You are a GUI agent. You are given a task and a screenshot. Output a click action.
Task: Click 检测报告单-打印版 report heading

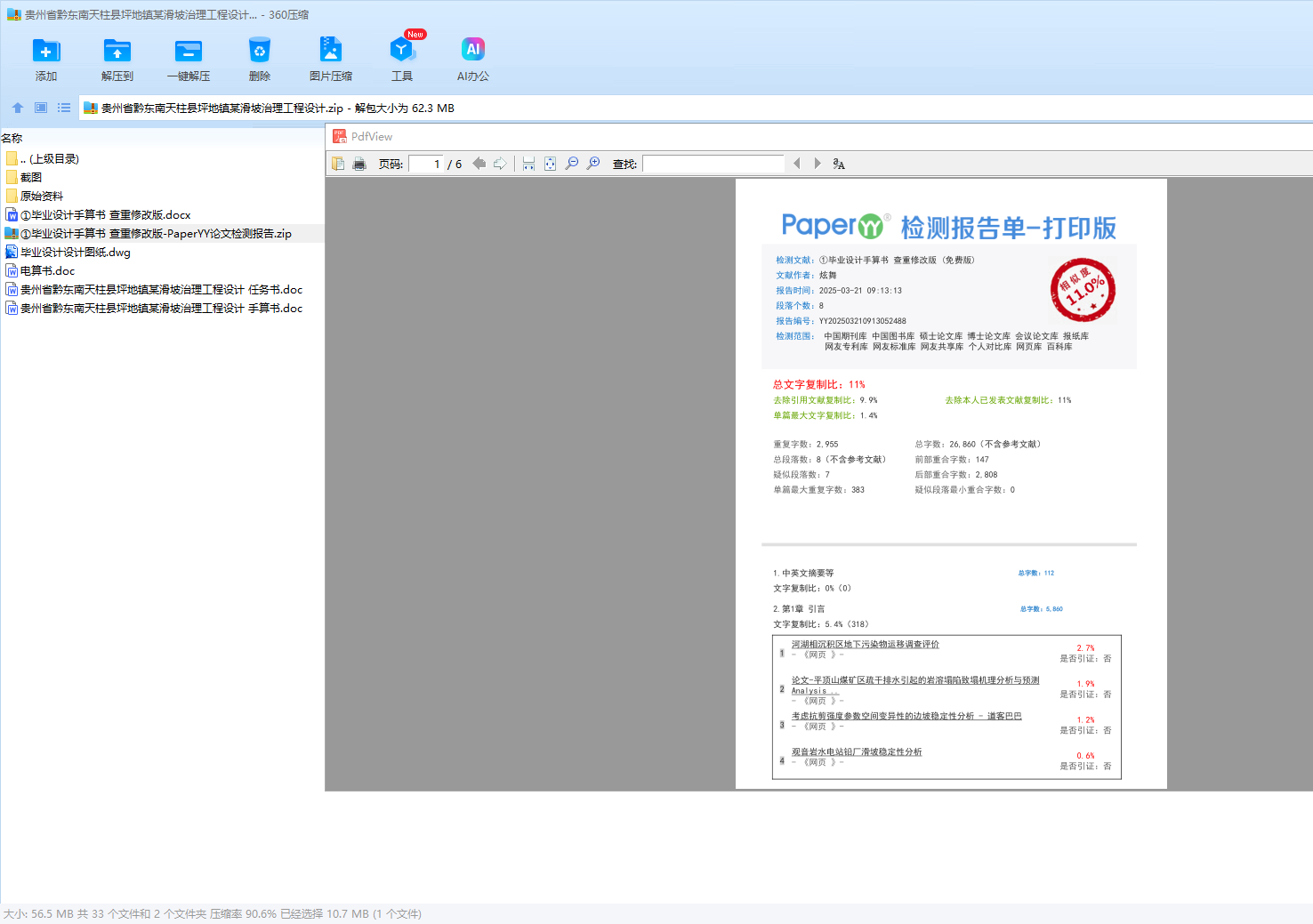[x=1008, y=228]
